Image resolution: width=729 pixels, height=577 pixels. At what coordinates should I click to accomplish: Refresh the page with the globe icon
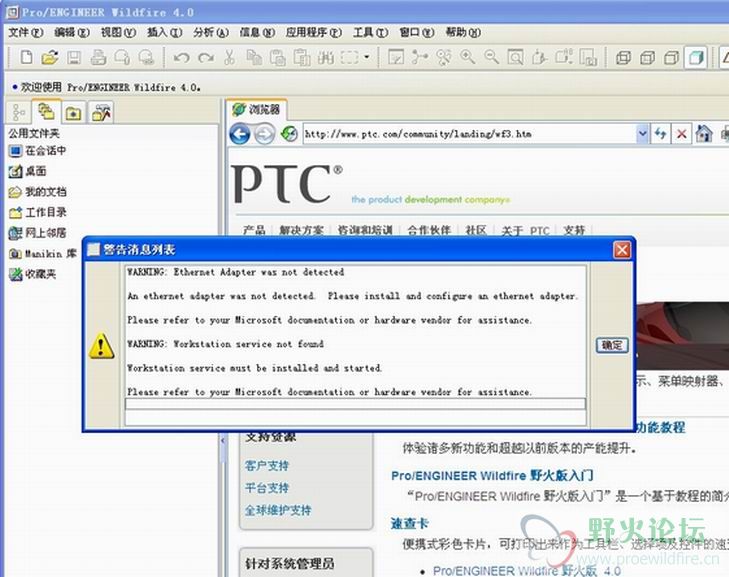289,134
